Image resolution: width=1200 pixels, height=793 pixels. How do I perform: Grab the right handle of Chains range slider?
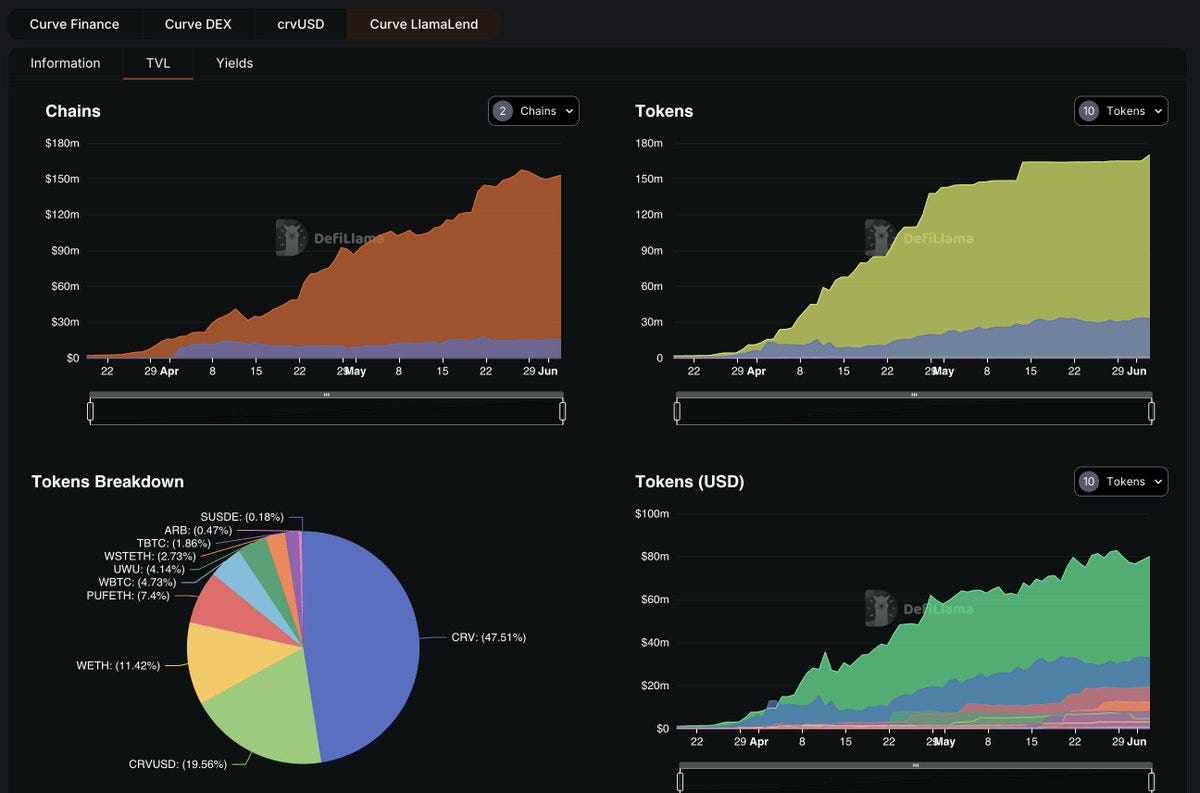click(562, 411)
